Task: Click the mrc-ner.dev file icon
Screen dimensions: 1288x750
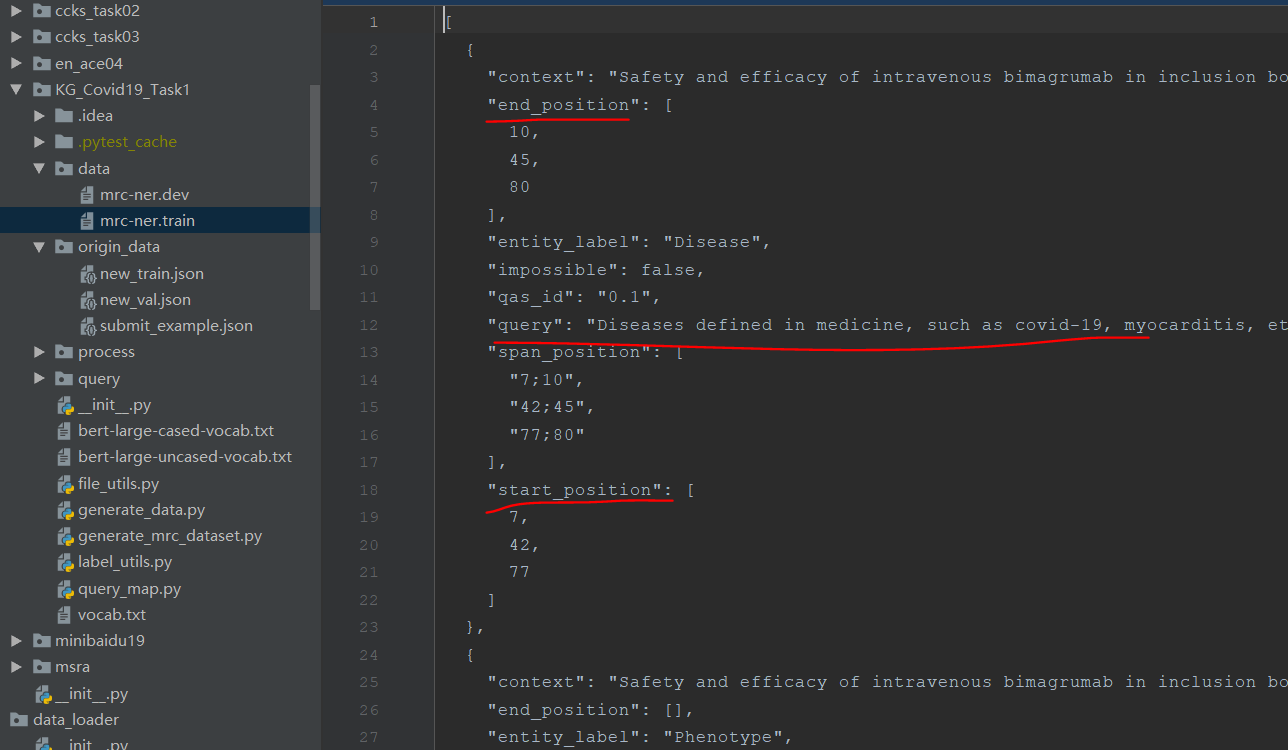Action: (87, 194)
